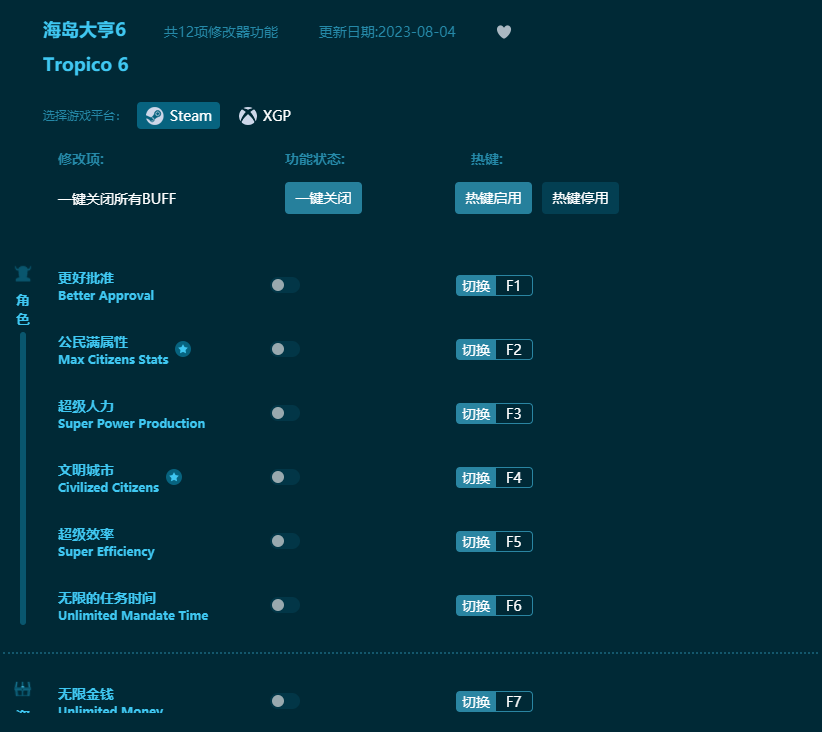The height and width of the screenshot is (732, 822).
Task: Enable Civilized Citizens switch
Action: 285,477
